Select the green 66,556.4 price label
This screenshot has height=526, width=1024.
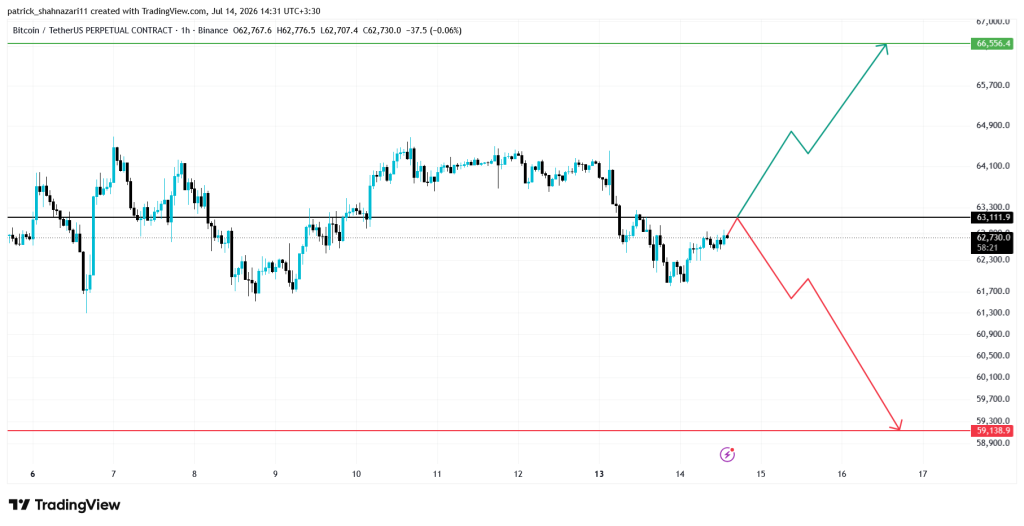(993, 44)
